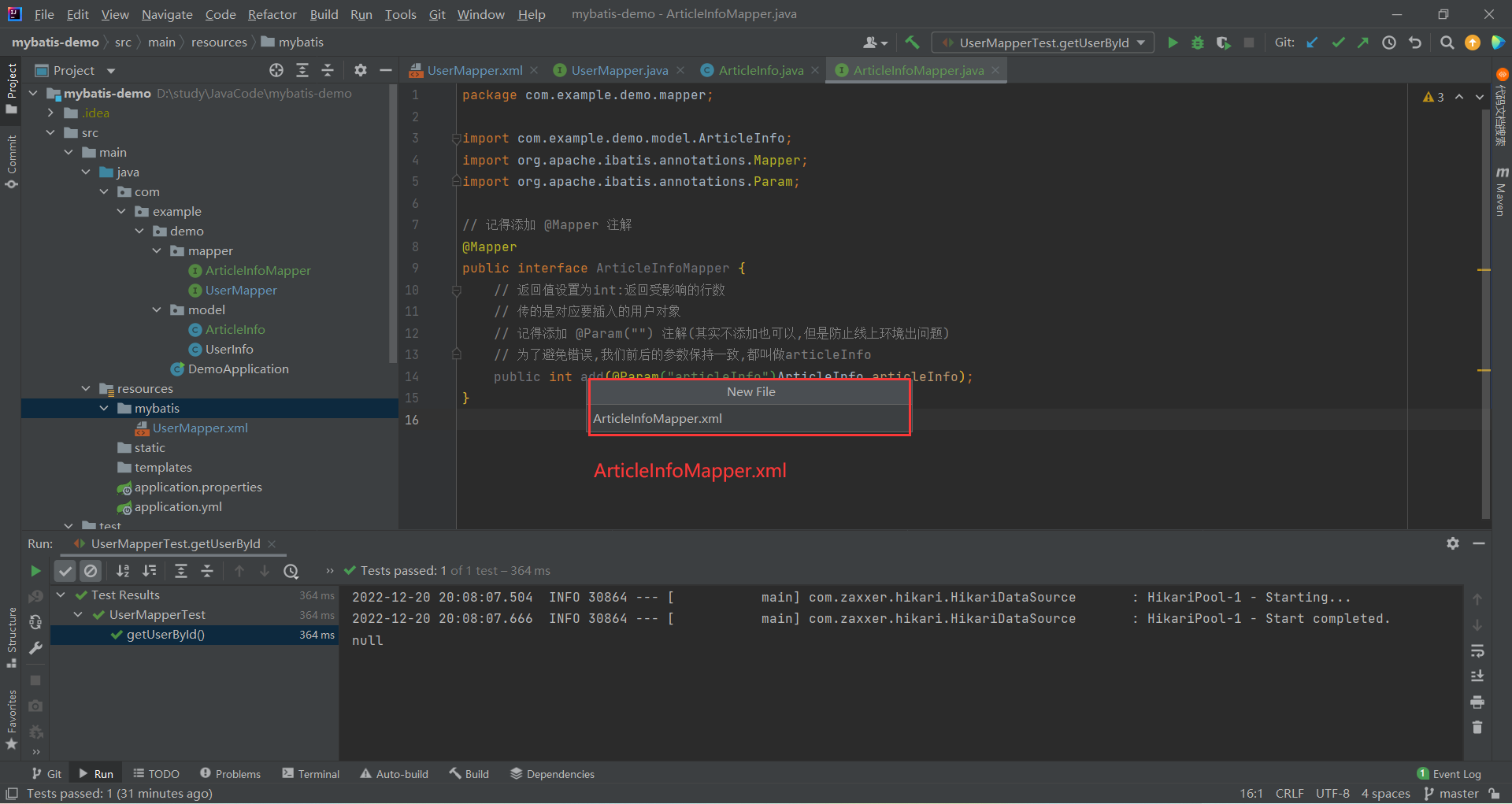Viewport: 1512px width, 804px height.
Task: Click UTF-8 encoding in status bar
Action: (x=1332, y=793)
